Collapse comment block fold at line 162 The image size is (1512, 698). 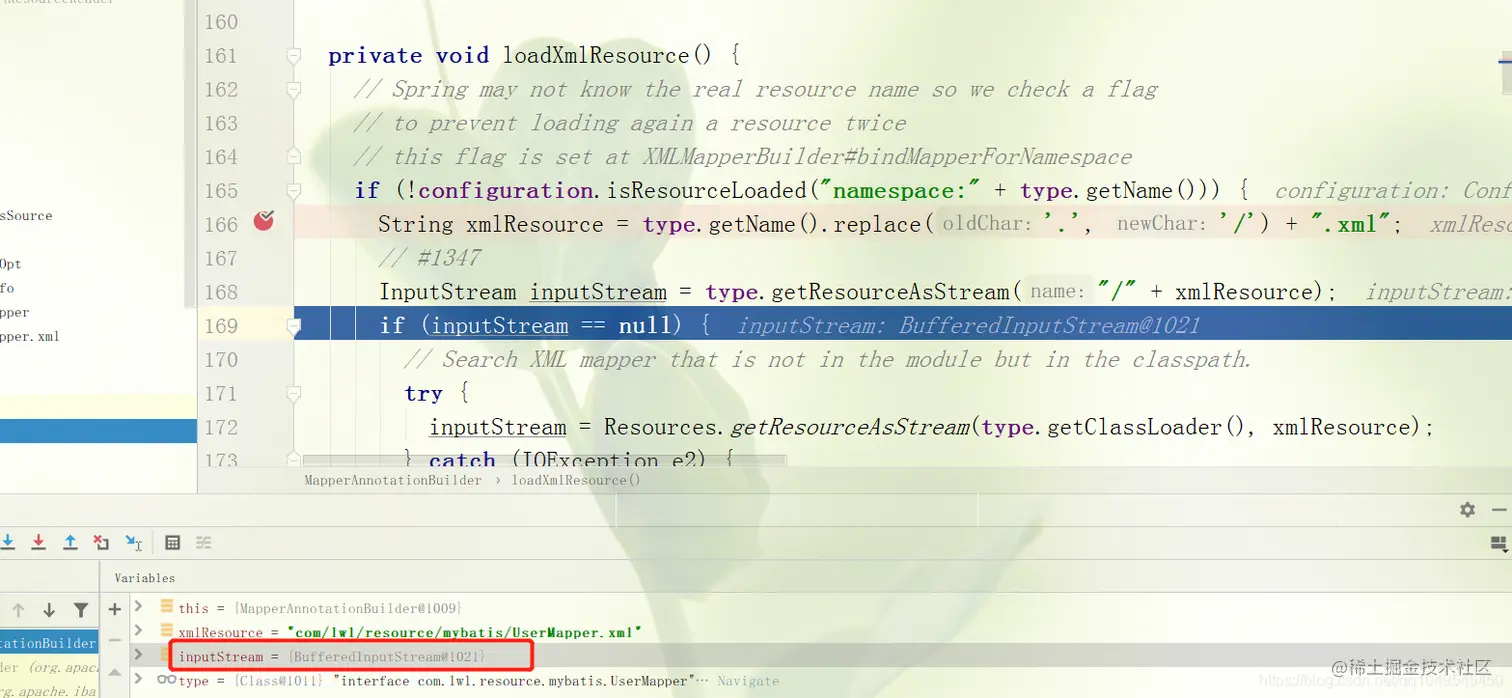(x=294, y=90)
